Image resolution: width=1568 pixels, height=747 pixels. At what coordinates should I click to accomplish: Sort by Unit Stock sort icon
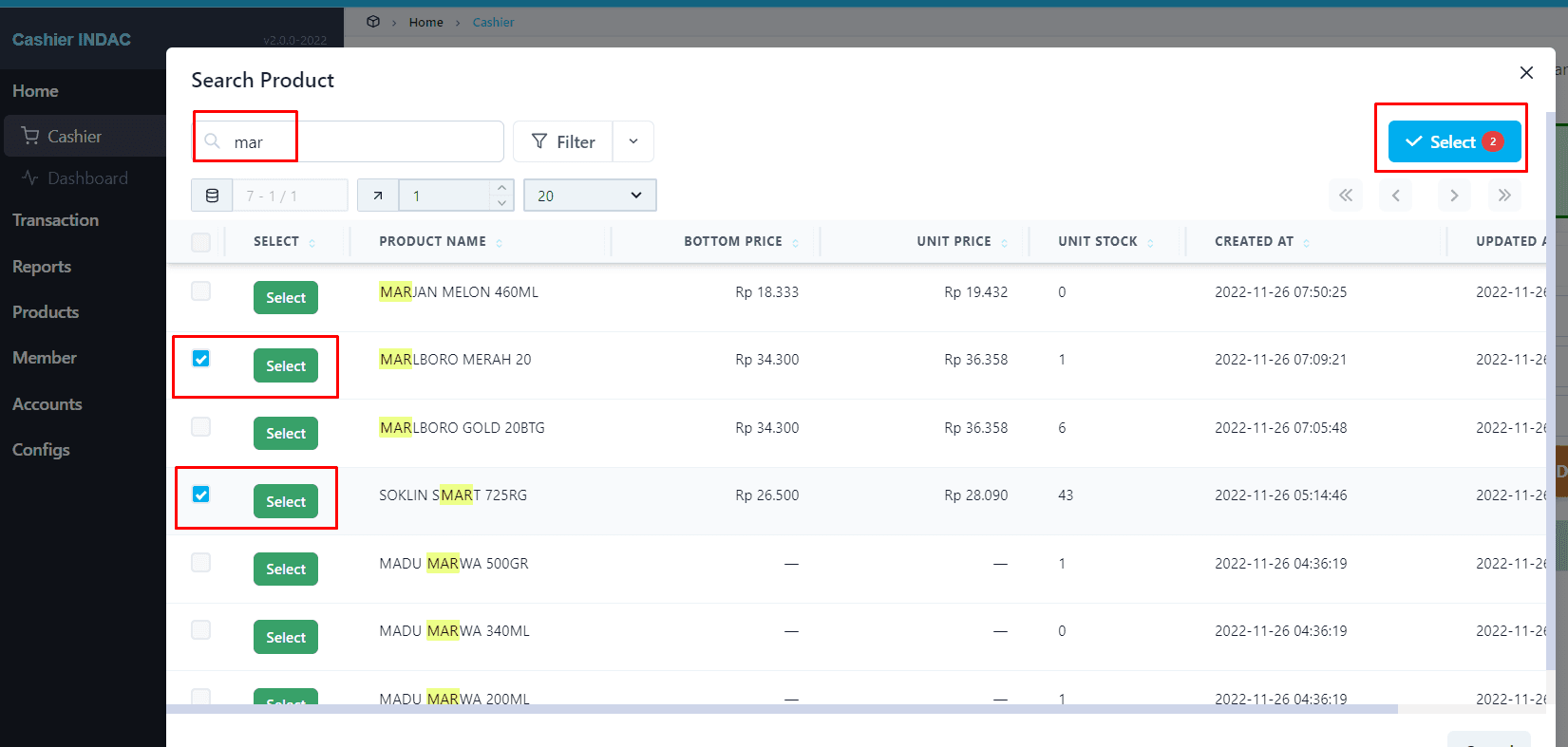tap(1150, 243)
